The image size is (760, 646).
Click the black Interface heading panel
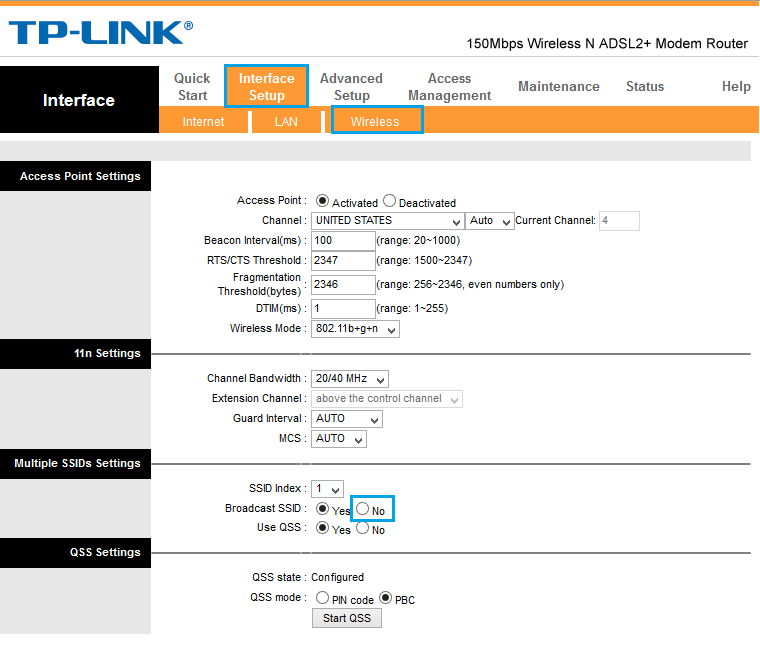pos(79,99)
